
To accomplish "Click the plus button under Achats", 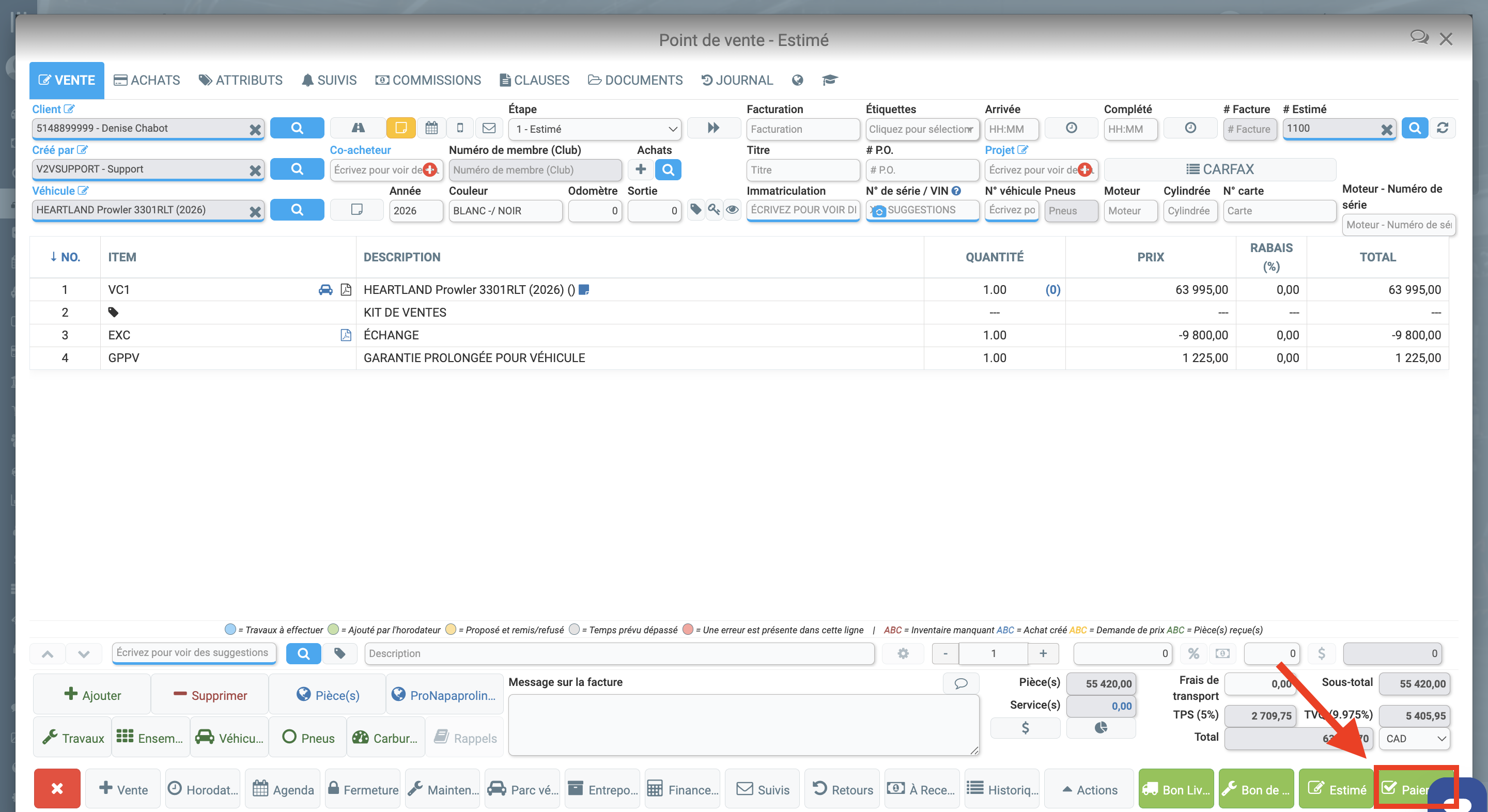I will click(x=641, y=169).
